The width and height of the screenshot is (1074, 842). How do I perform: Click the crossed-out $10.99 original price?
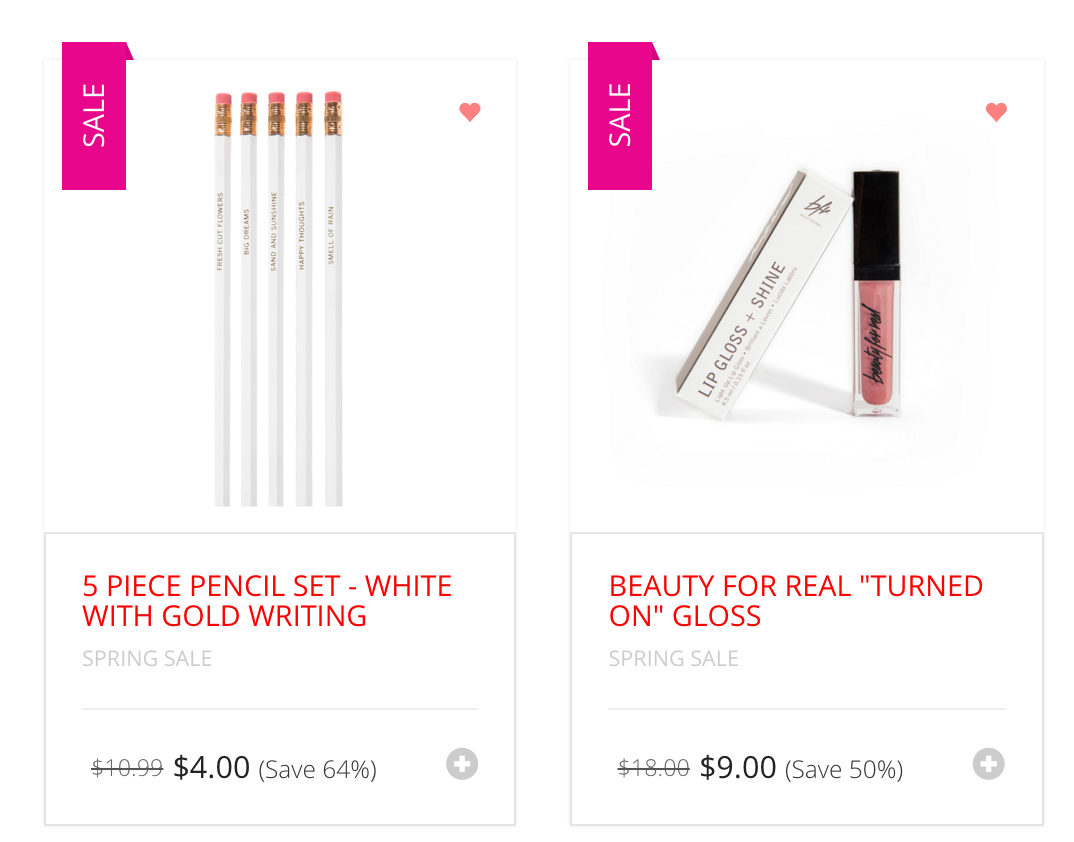point(127,768)
